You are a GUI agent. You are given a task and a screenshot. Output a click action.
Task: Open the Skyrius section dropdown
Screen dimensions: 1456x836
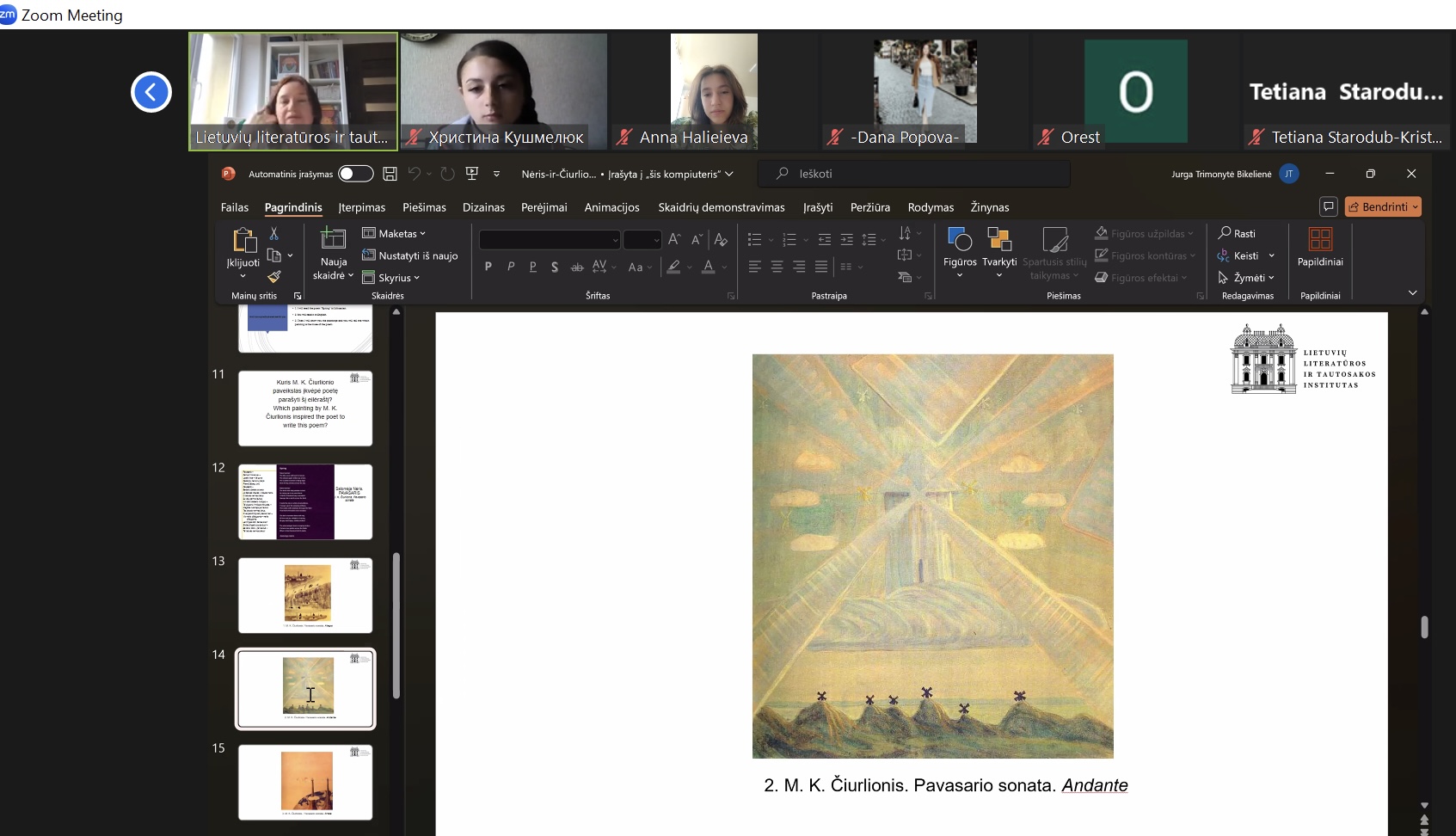coord(391,278)
